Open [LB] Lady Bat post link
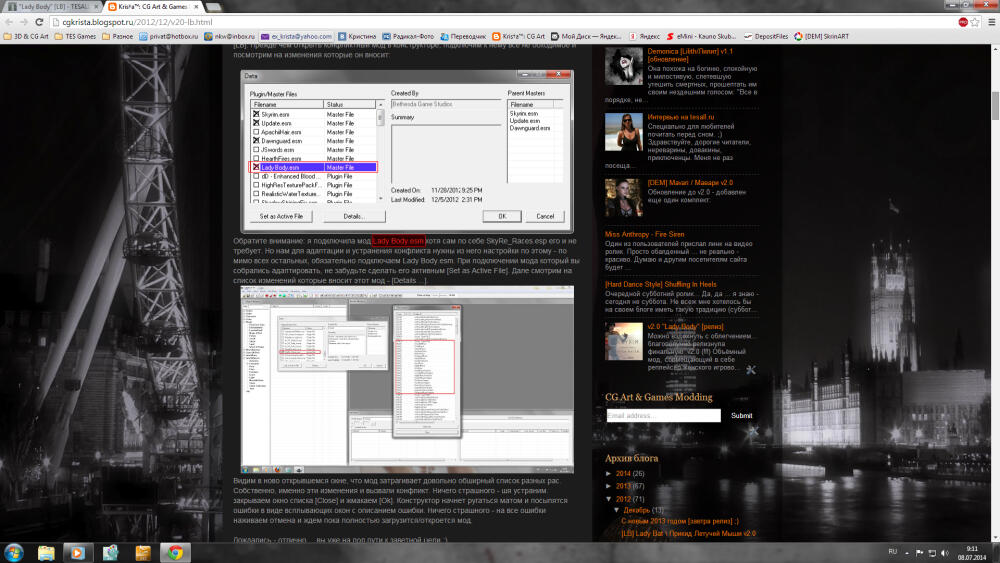This screenshot has width=1000, height=563. (x=688, y=534)
